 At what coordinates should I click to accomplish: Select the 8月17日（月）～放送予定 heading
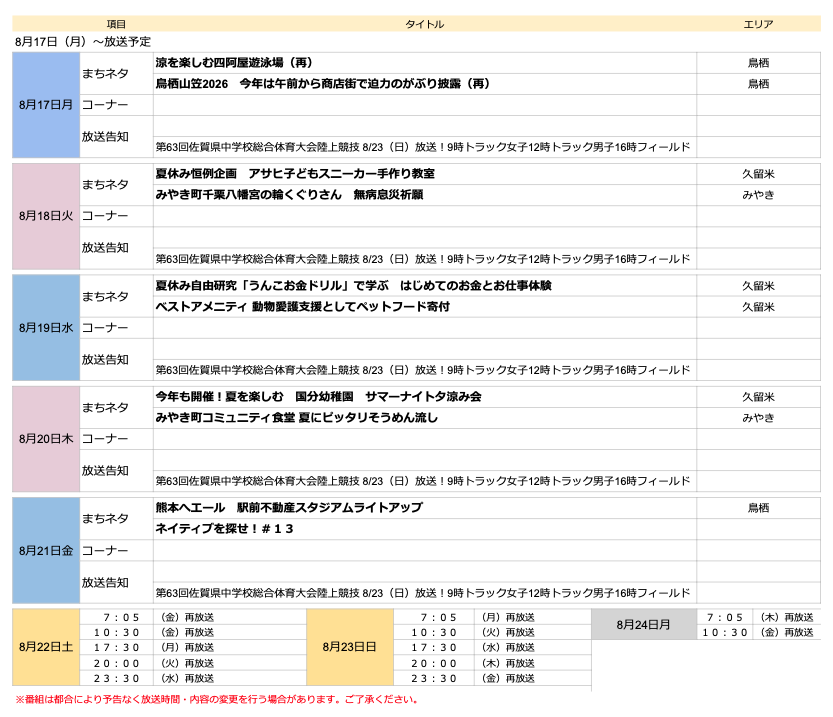click(83, 41)
